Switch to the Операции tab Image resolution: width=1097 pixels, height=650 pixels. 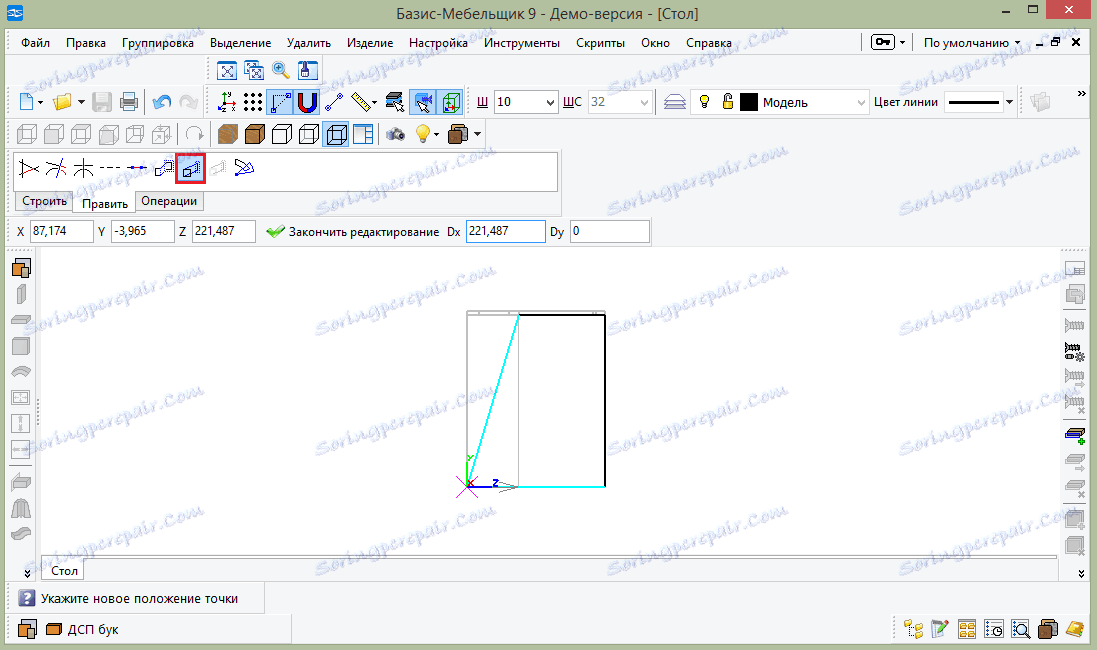point(169,202)
